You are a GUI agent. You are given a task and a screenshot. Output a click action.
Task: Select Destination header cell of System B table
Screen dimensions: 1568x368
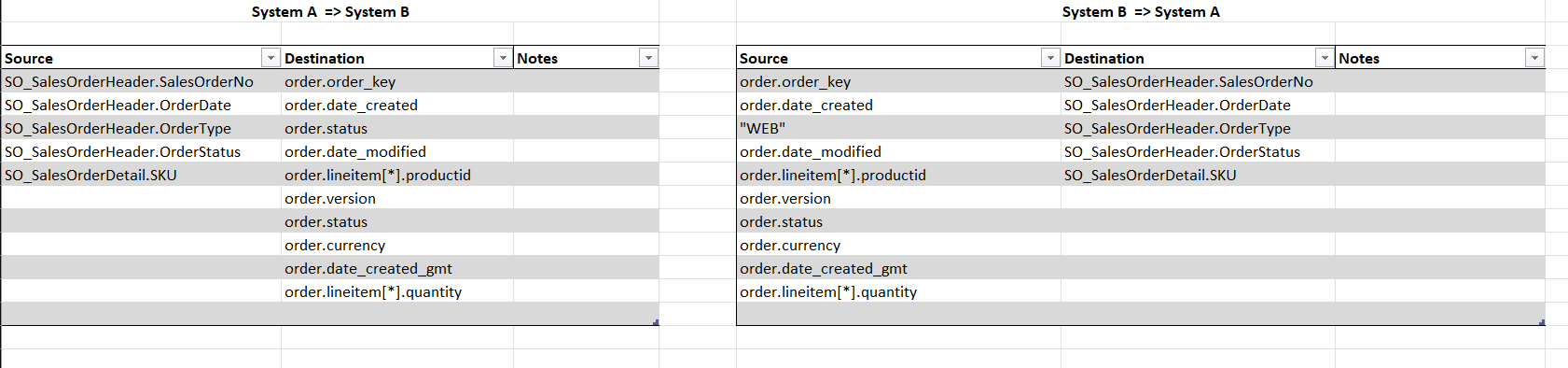point(1198,58)
